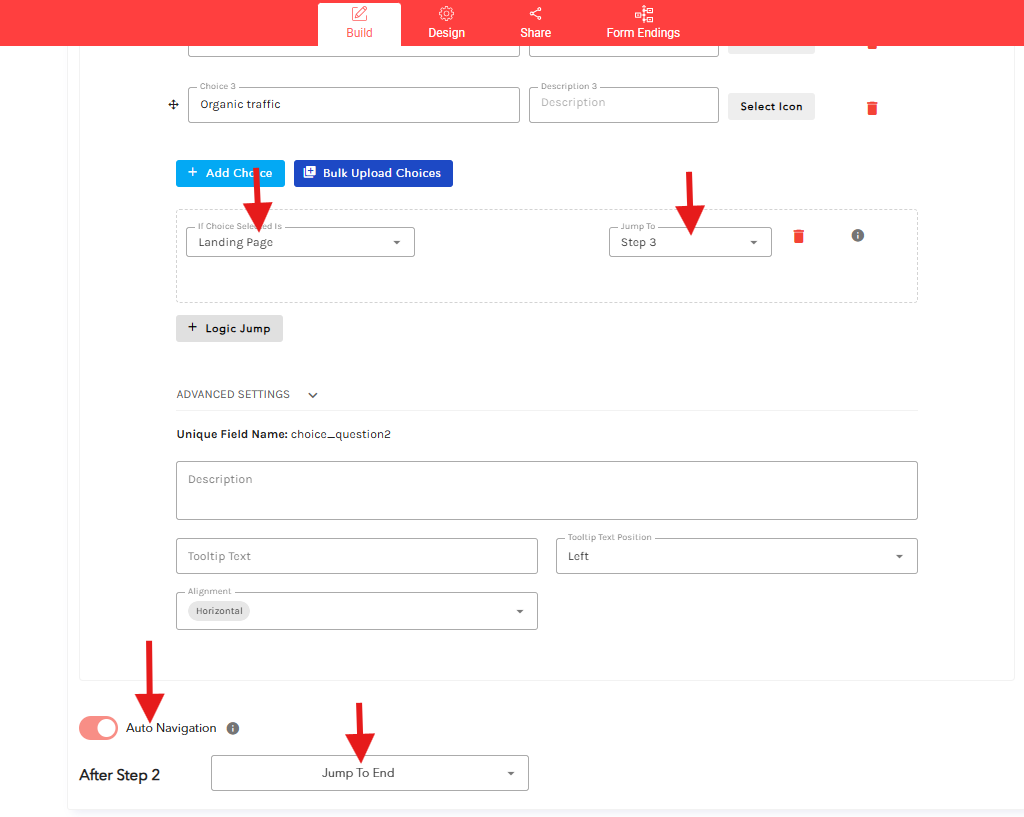Delete Choice 3 using its trash icon
Image resolution: width=1024 pixels, height=817 pixels.
click(x=871, y=108)
